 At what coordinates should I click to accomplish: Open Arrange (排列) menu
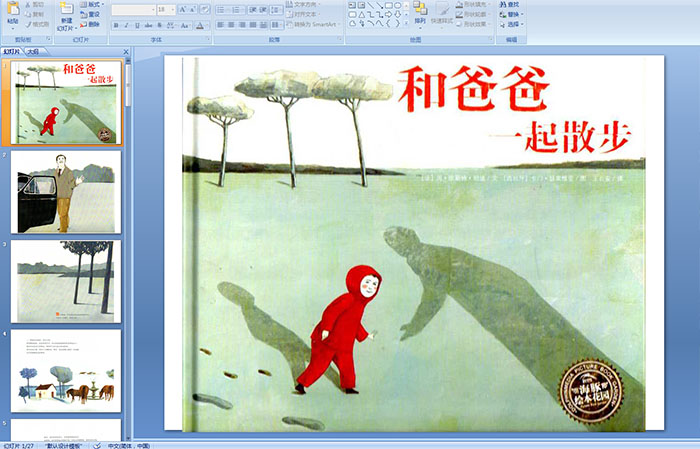click(420, 13)
